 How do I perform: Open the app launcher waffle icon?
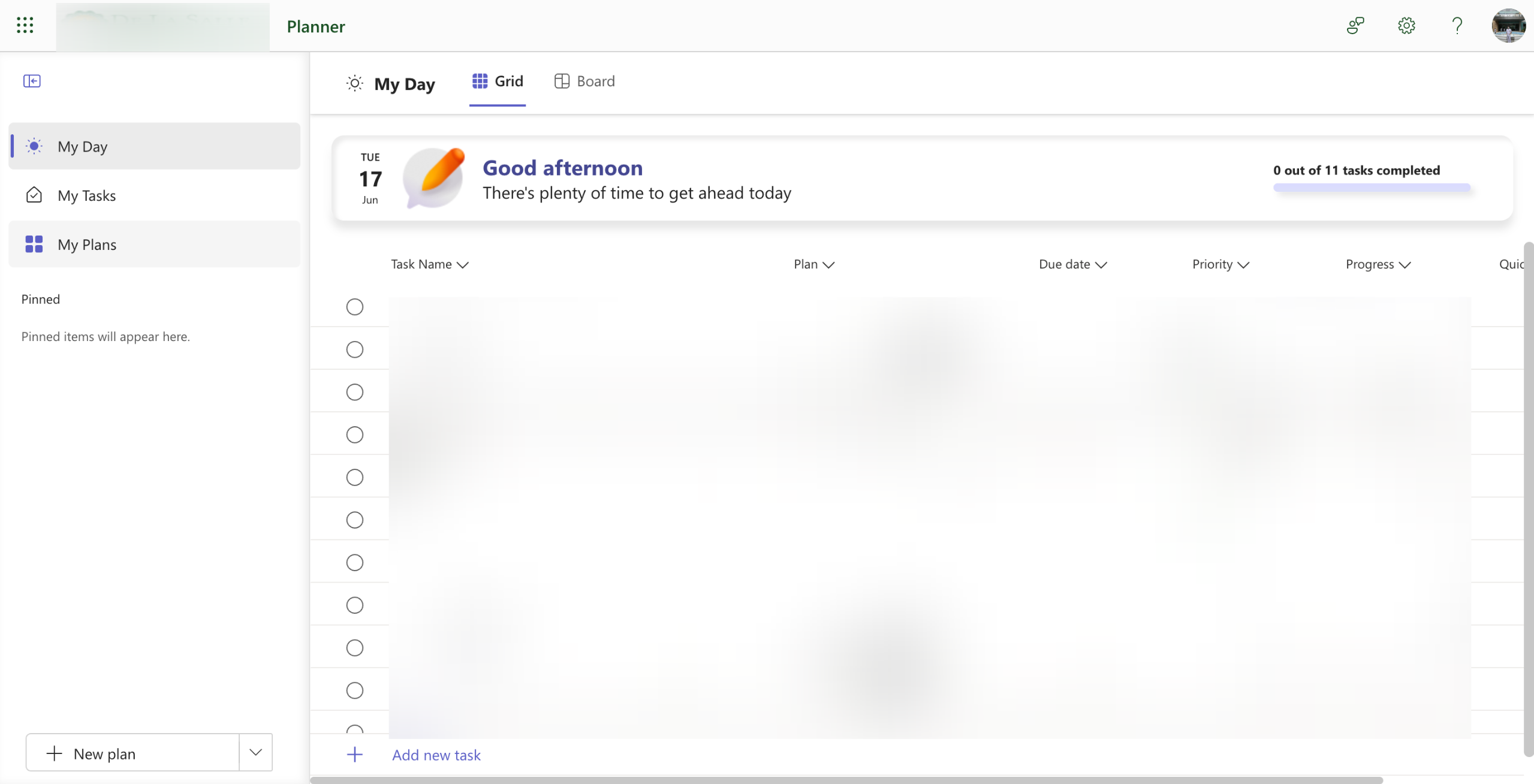click(x=25, y=25)
